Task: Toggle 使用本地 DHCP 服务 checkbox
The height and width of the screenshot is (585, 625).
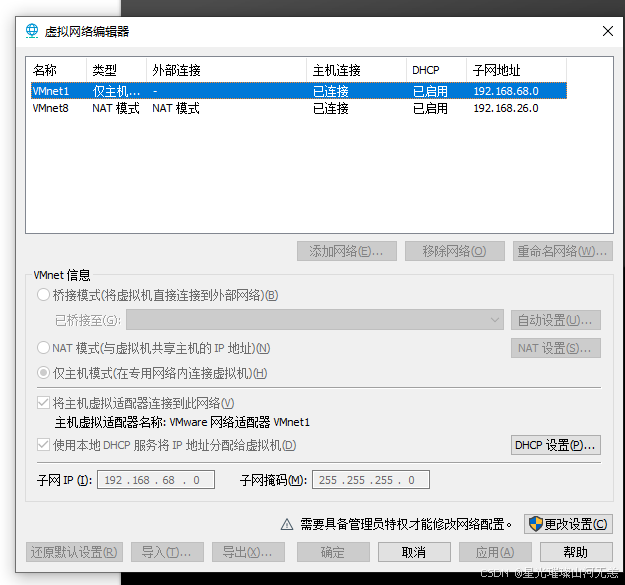Action: [x=43, y=445]
